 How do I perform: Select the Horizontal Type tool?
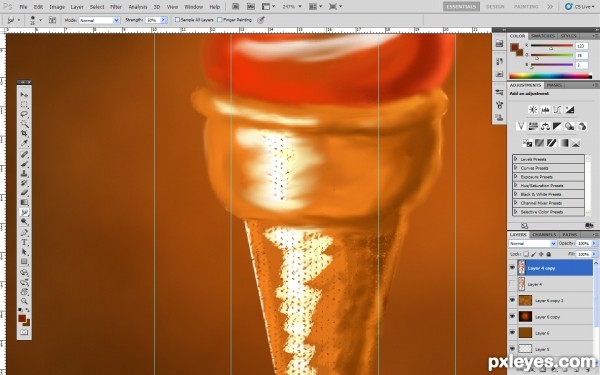24,242
